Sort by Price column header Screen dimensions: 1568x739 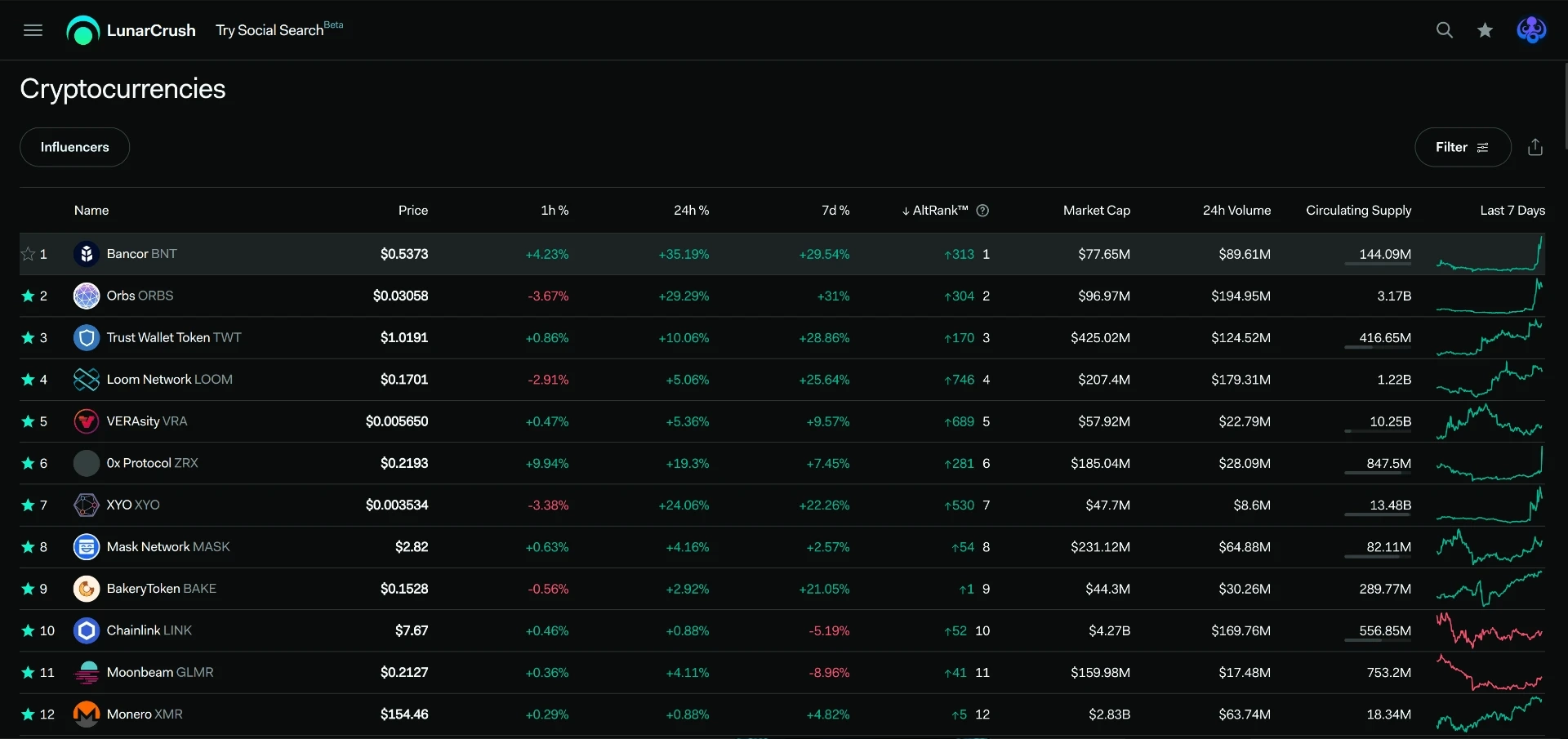[412, 211]
